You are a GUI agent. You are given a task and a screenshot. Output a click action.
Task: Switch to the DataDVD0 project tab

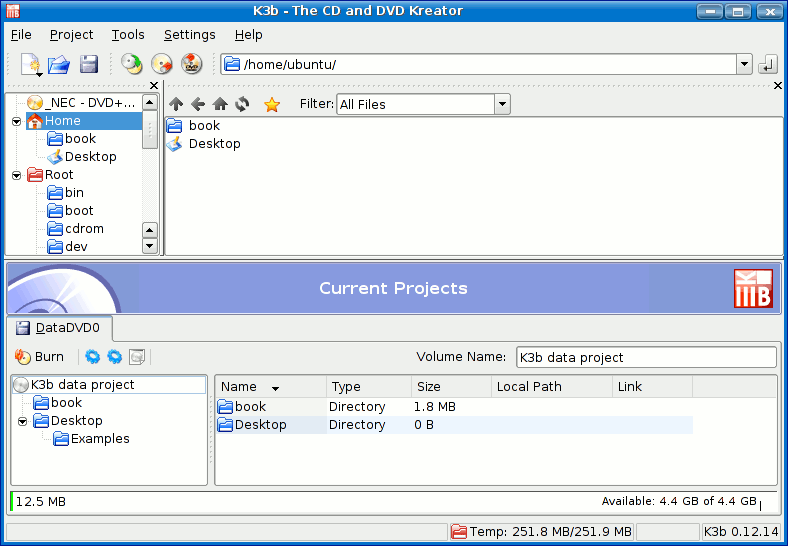[58, 328]
